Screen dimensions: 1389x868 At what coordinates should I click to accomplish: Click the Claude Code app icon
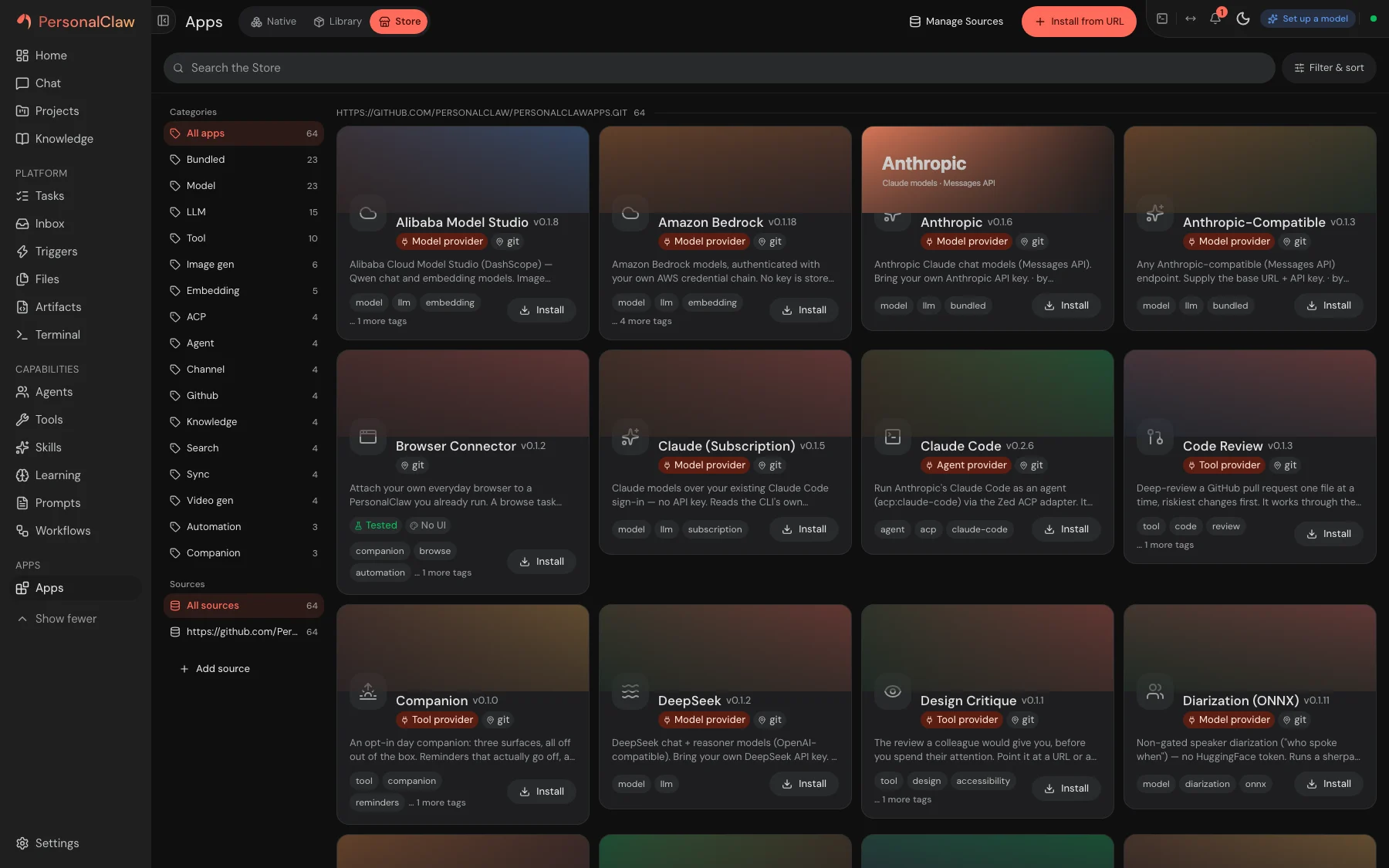coord(893,437)
